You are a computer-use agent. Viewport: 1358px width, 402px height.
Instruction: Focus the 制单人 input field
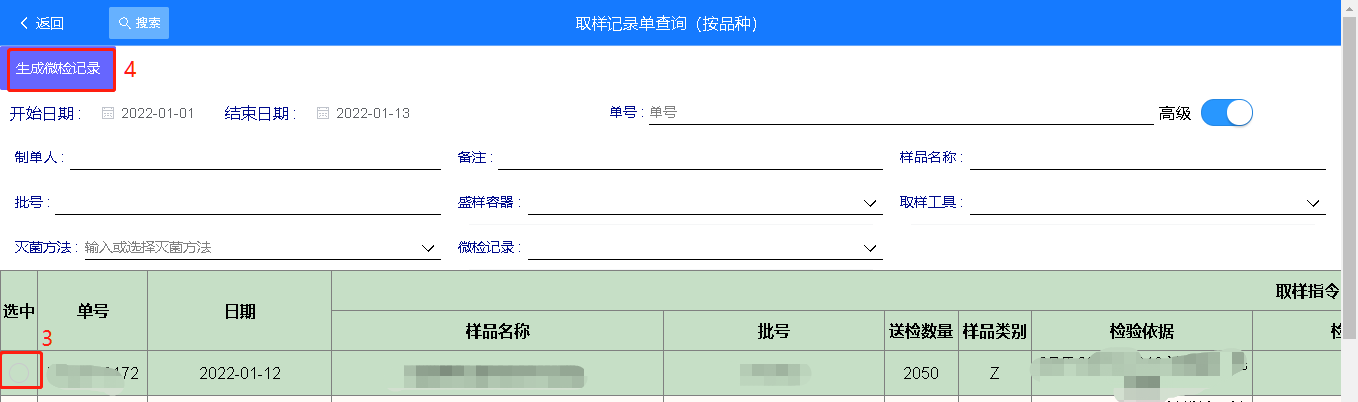[255, 158]
